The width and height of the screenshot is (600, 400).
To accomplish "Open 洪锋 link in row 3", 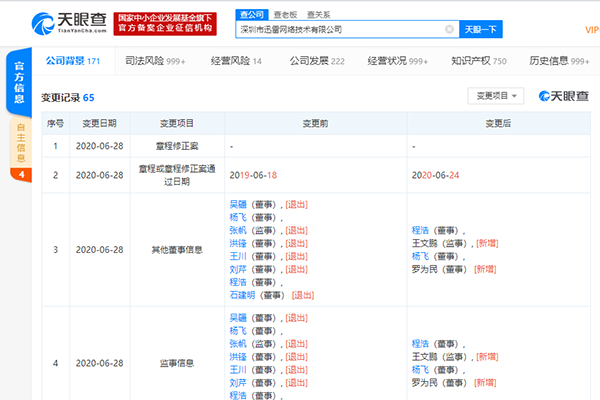I will point(238,243).
